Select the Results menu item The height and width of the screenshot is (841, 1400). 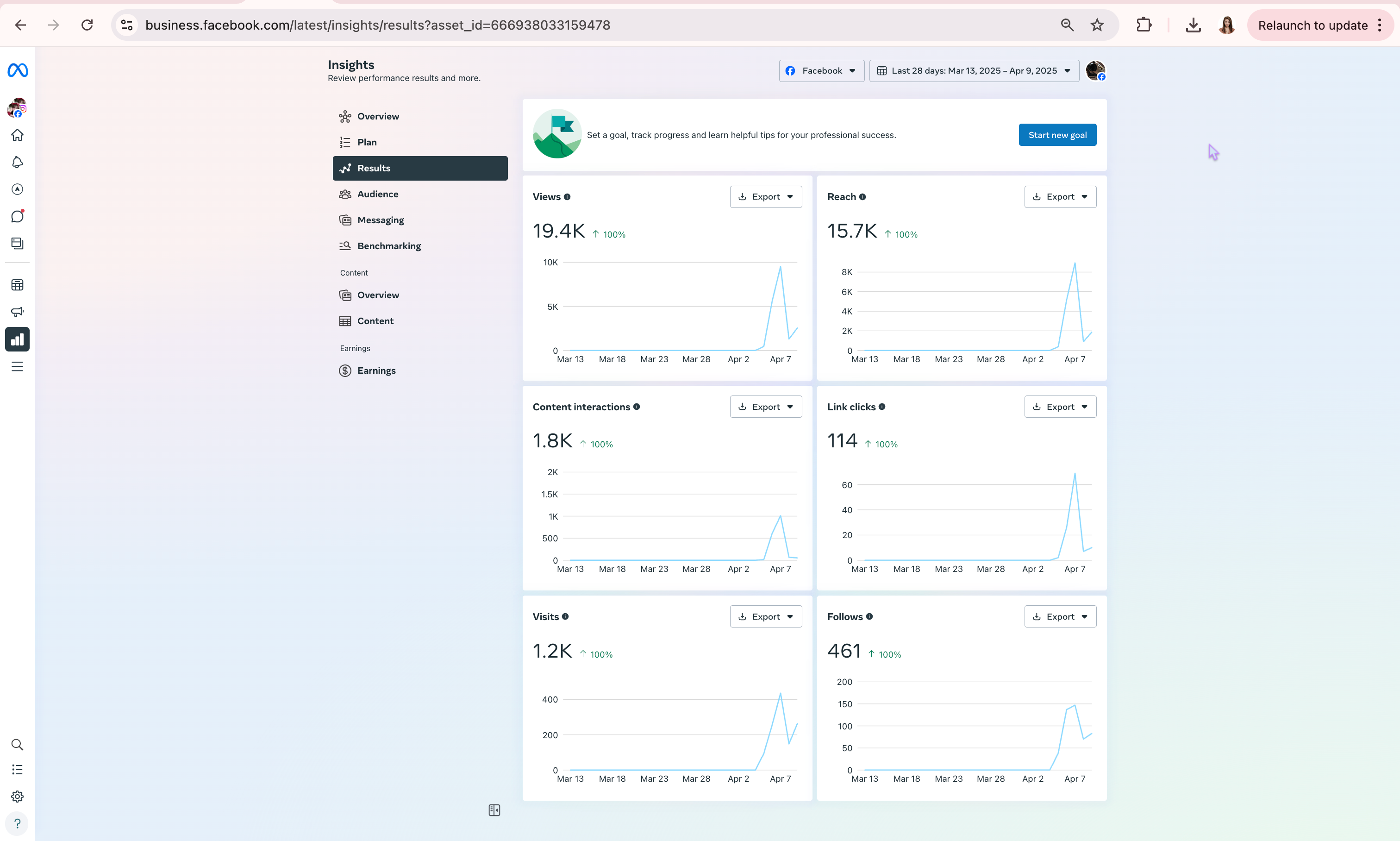point(420,168)
